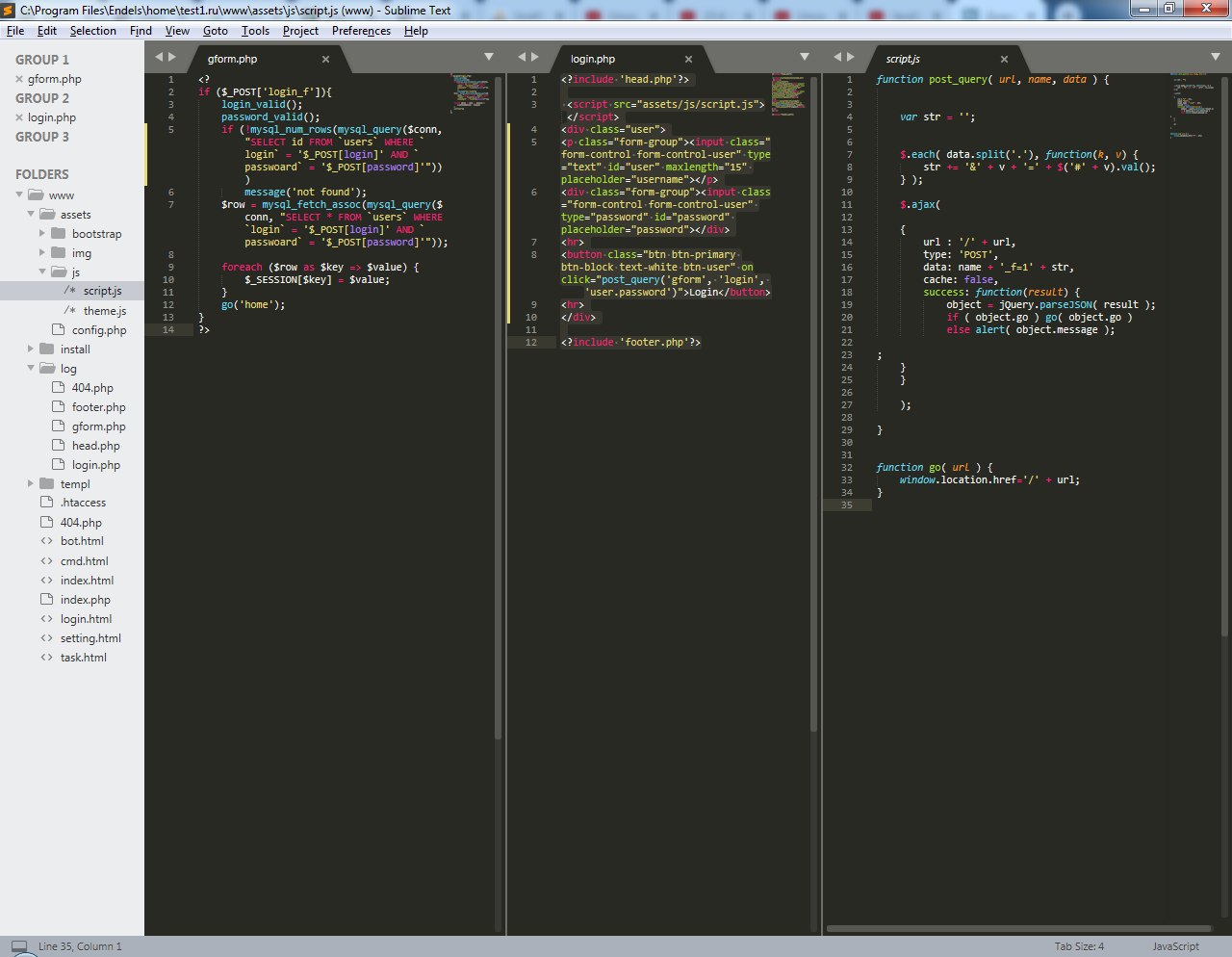The height and width of the screenshot is (957, 1232).
Task: Collapse the www folder
Action: pos(19,194)
